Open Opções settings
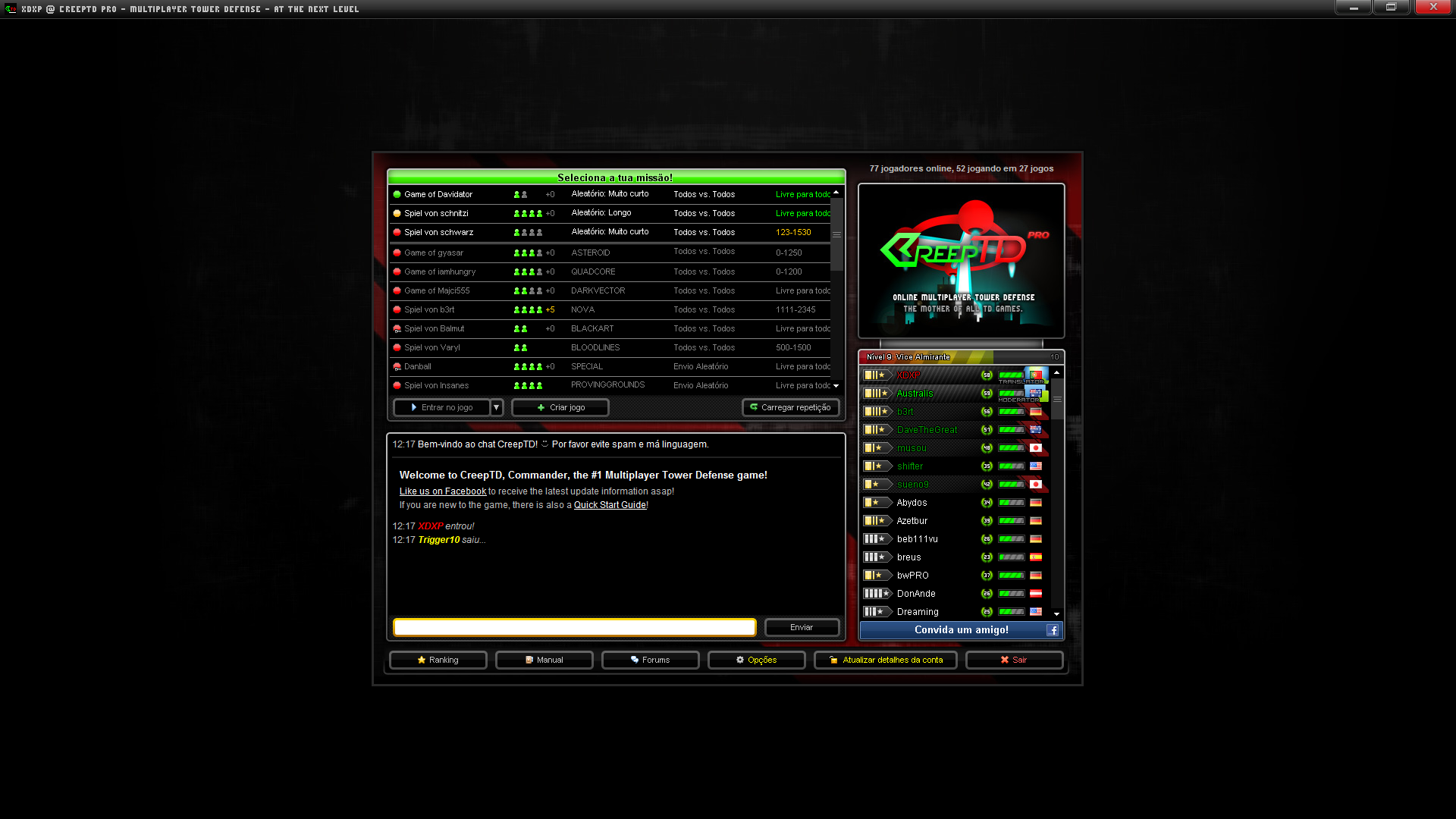 (x=757, y=660)
